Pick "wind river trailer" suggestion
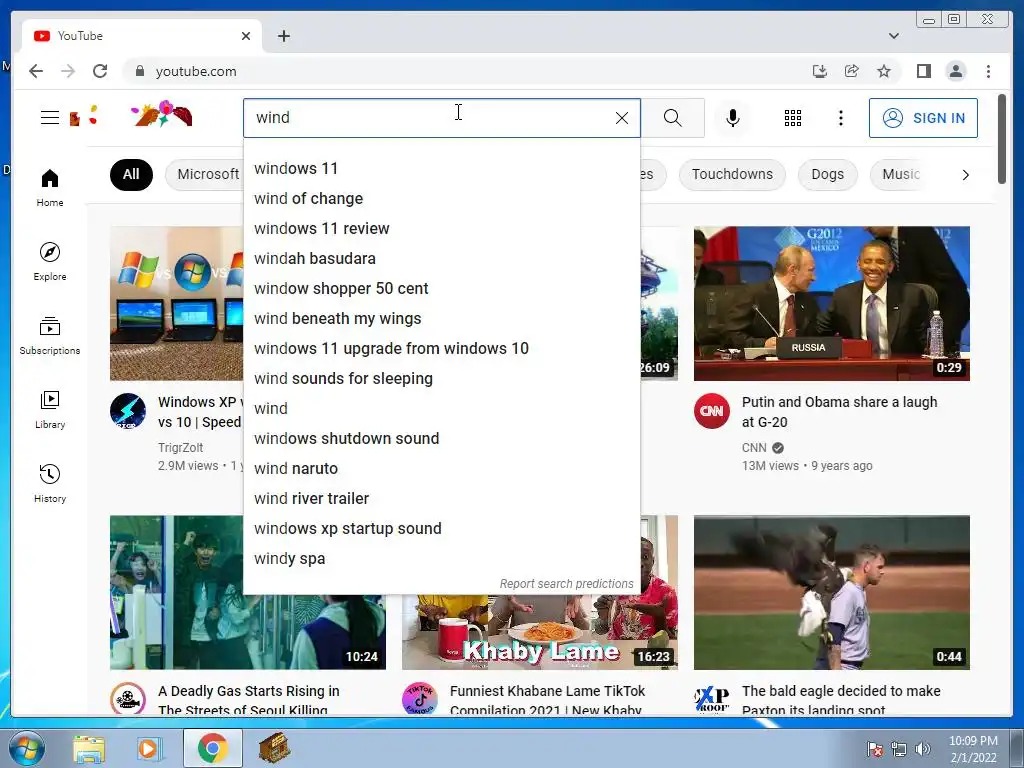 coord(441,499)
